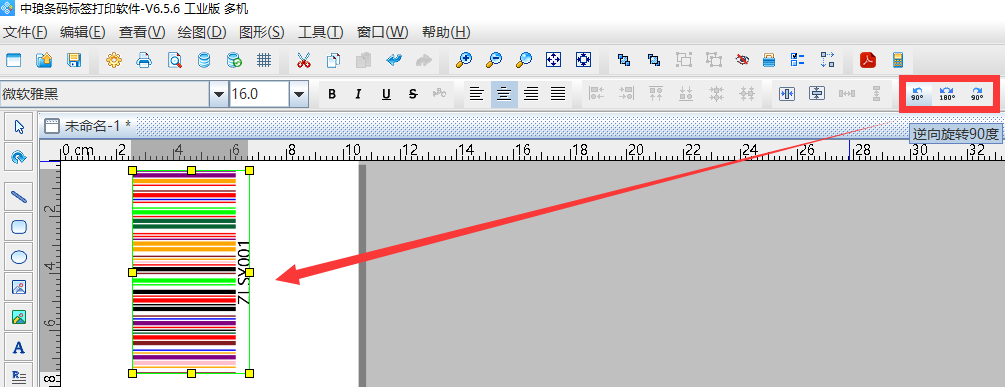Cut selection with the scissors icon
This screenshot has width=1005, height=387.
(x=303, y=61)
